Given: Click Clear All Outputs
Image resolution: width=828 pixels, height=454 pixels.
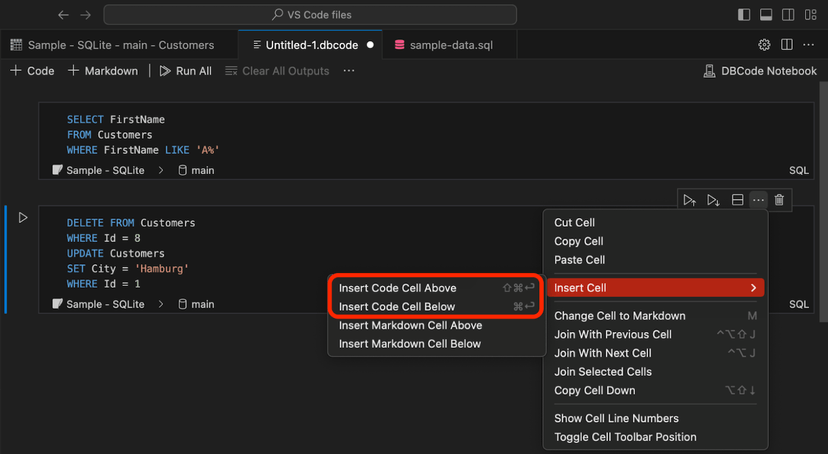Looking at the screenshot, I should tap(277, 71).
